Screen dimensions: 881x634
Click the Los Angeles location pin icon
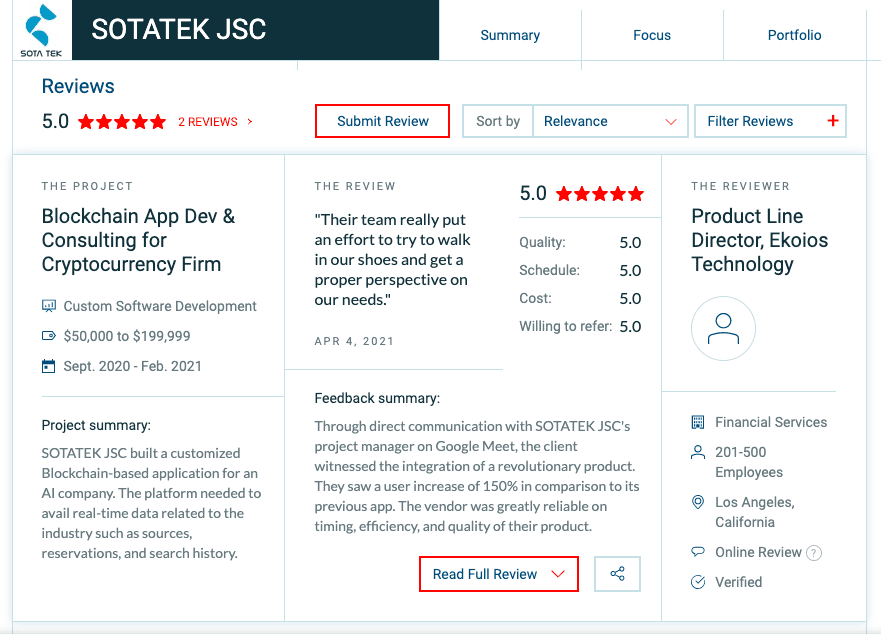[x=698, y=502]
